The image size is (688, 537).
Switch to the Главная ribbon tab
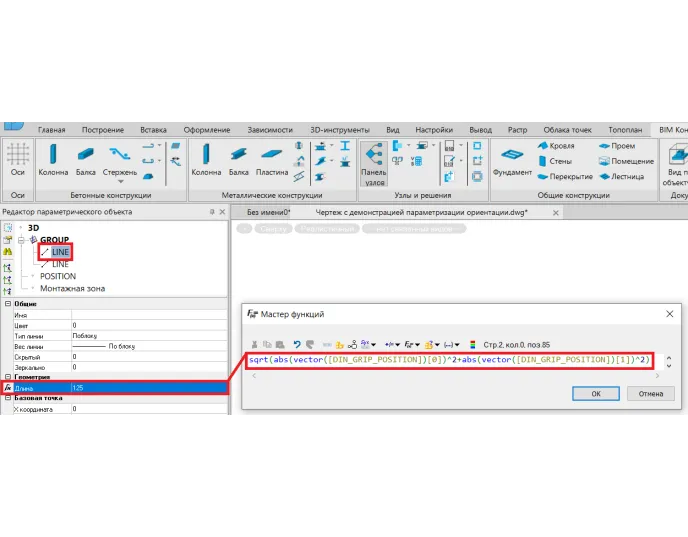point(51,130)
